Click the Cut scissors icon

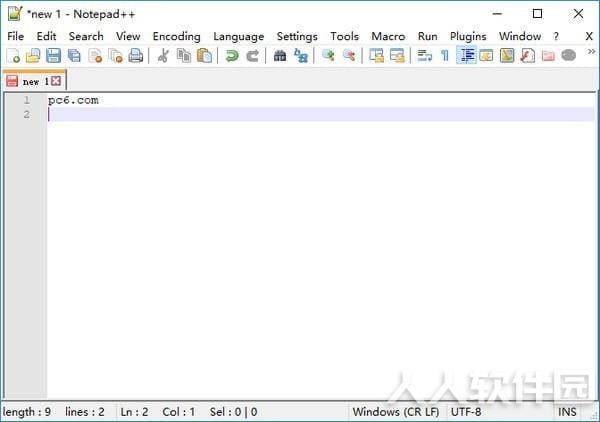click(x=163, y=56)
